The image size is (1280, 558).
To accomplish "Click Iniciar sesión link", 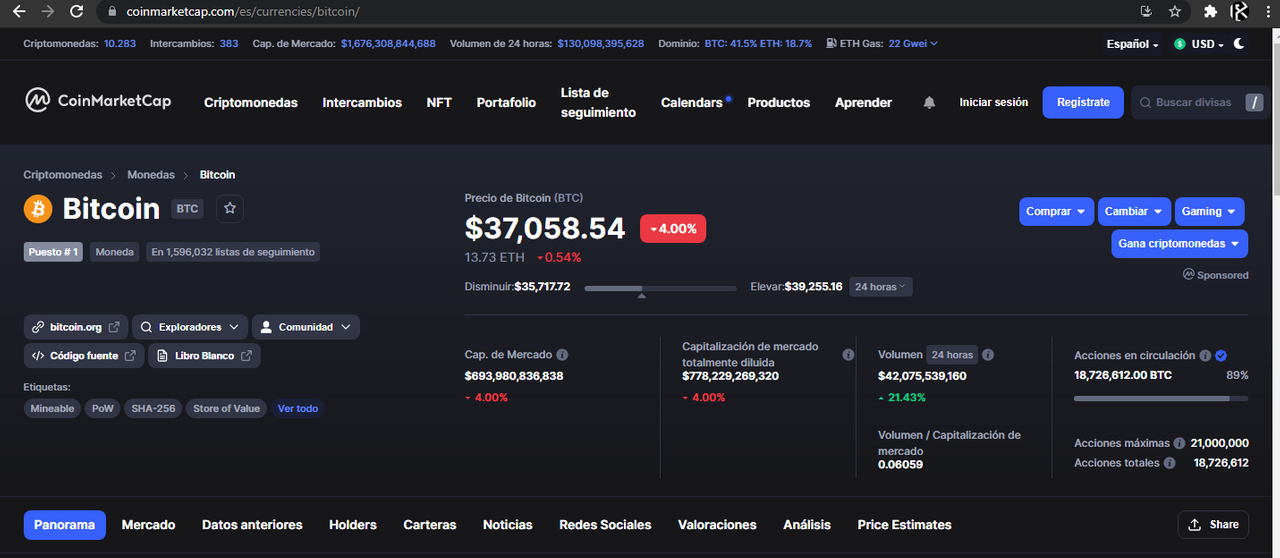I will coord(993,103).
